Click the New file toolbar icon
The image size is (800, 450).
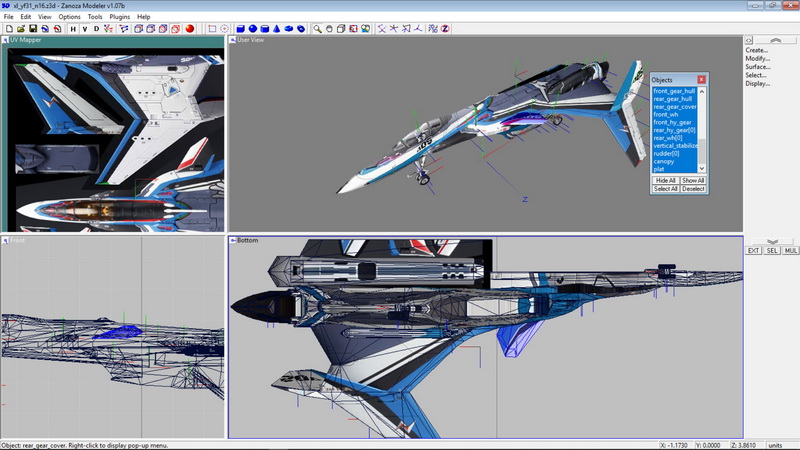coord(9,29)
